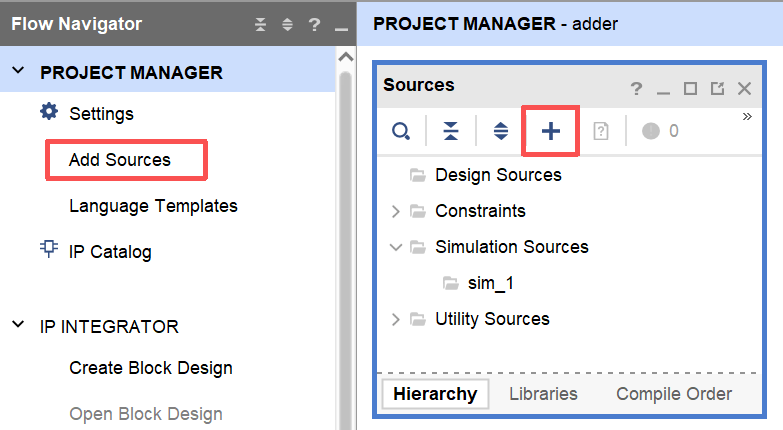Click the plus Add Sources icon
The height and width of the screenshot is (430, 783).
pos(551,131)
